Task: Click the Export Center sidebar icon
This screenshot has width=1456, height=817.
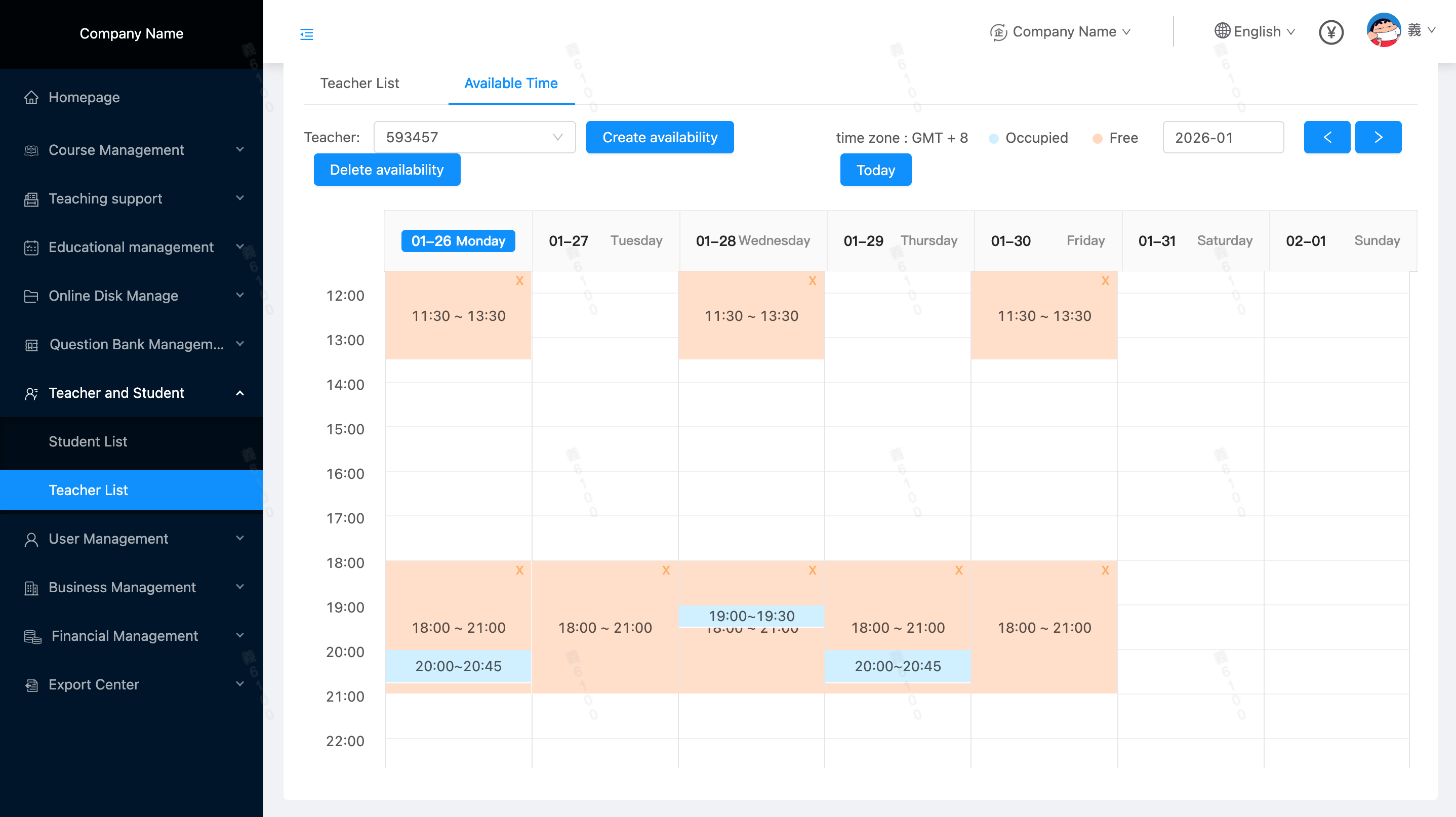Action: tap(32, 685)
